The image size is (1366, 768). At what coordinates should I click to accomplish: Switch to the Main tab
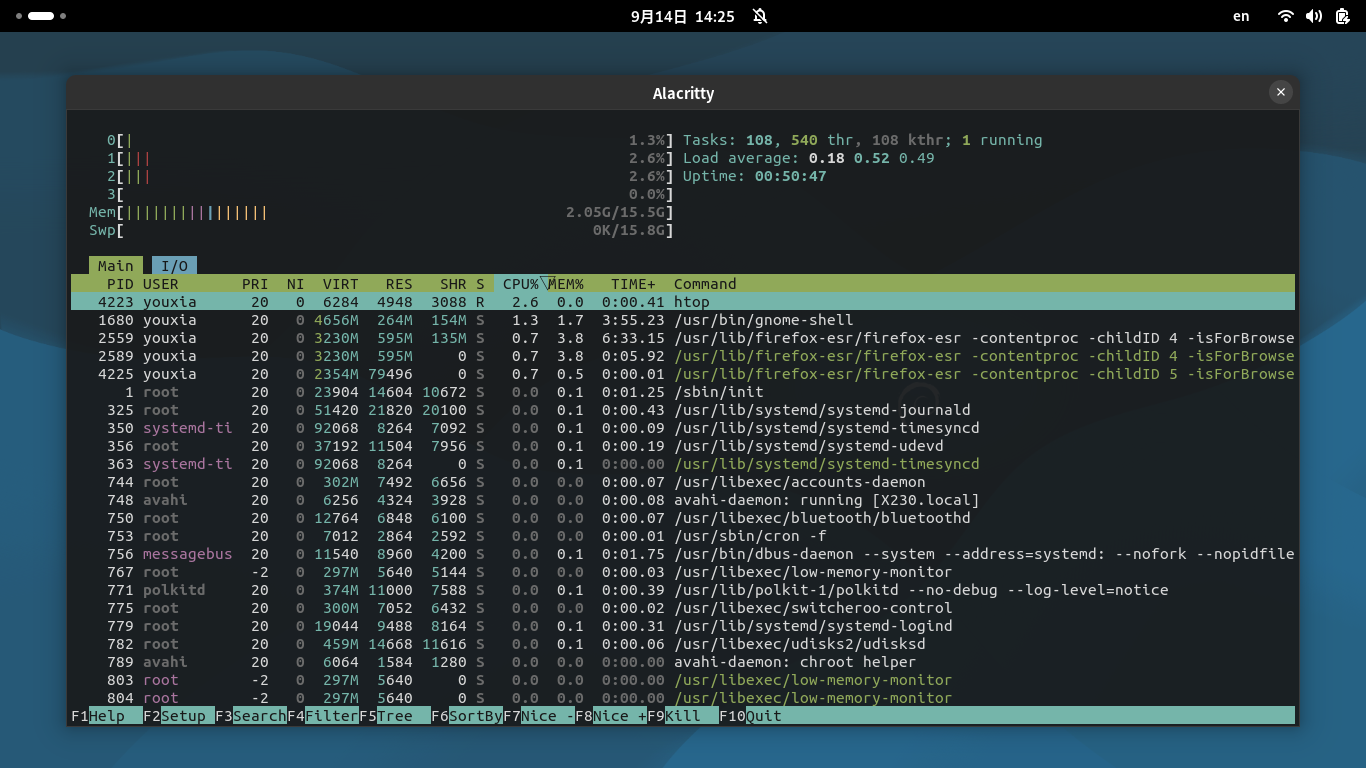click(115, 265)
